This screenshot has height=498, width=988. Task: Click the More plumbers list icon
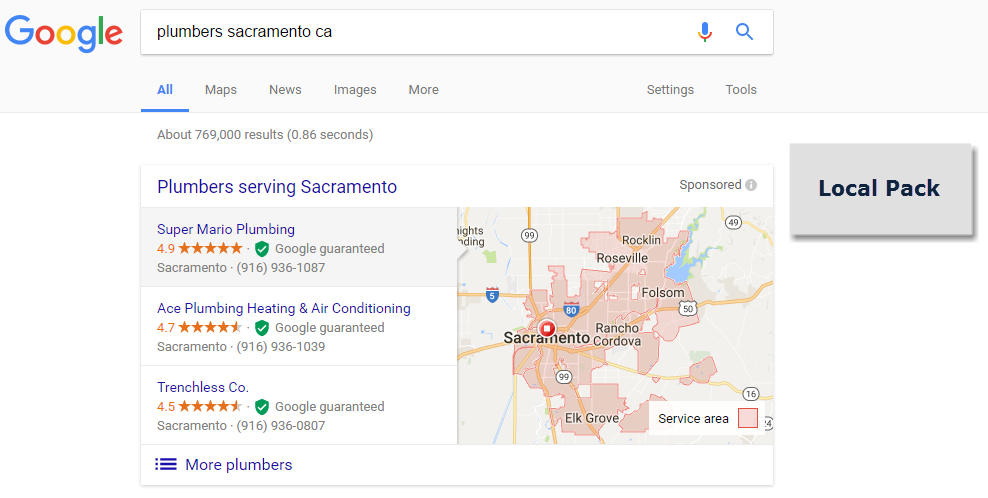(x=166, y=464)
